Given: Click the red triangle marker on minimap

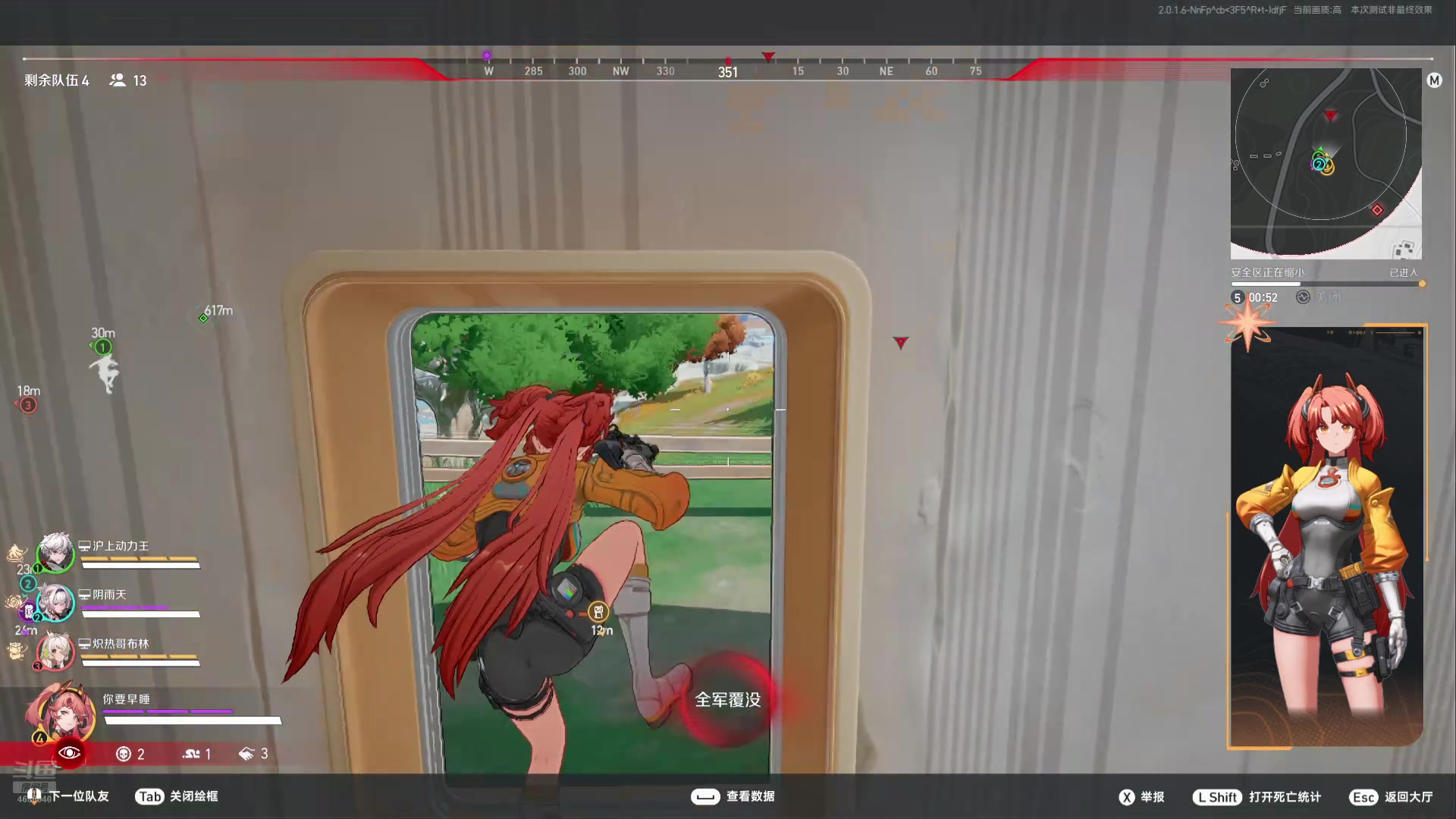Looking at the screenshot, I should click(x=1330, y=116).
